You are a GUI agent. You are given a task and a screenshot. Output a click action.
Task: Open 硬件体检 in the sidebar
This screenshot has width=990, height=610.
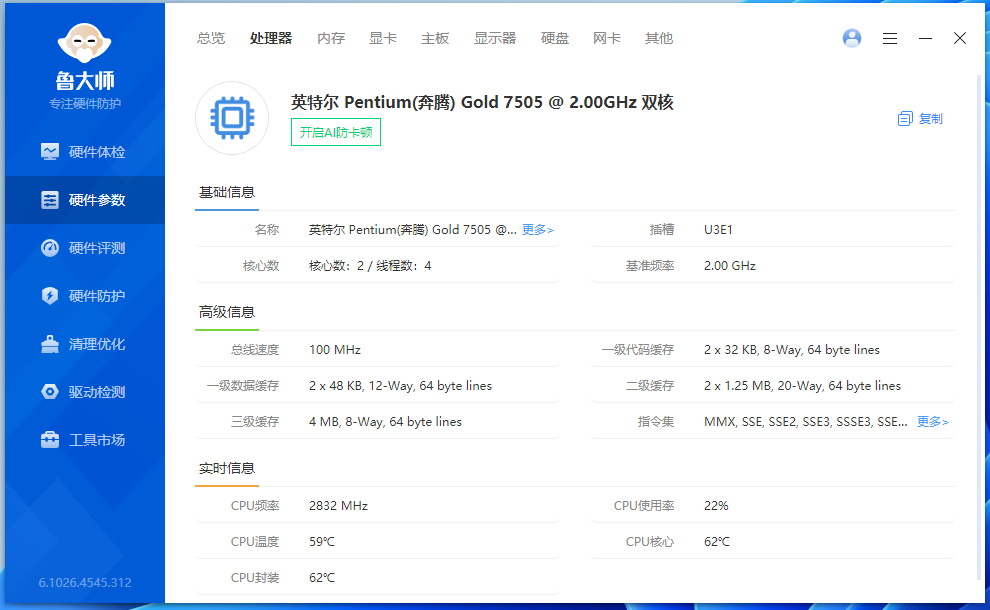click(x=85, y=152)
